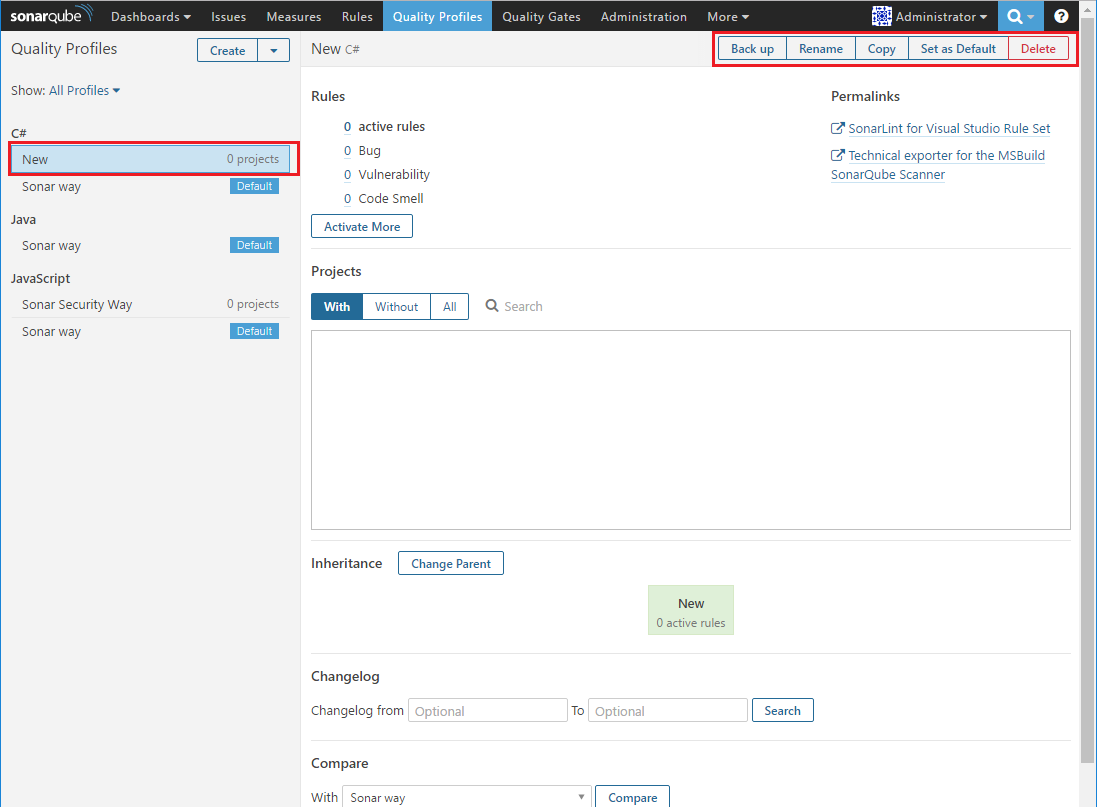Image resolution: width=1097 pixels, height=807 pixels.
Task: Click the Back up button
Action: tap(752, 48)
